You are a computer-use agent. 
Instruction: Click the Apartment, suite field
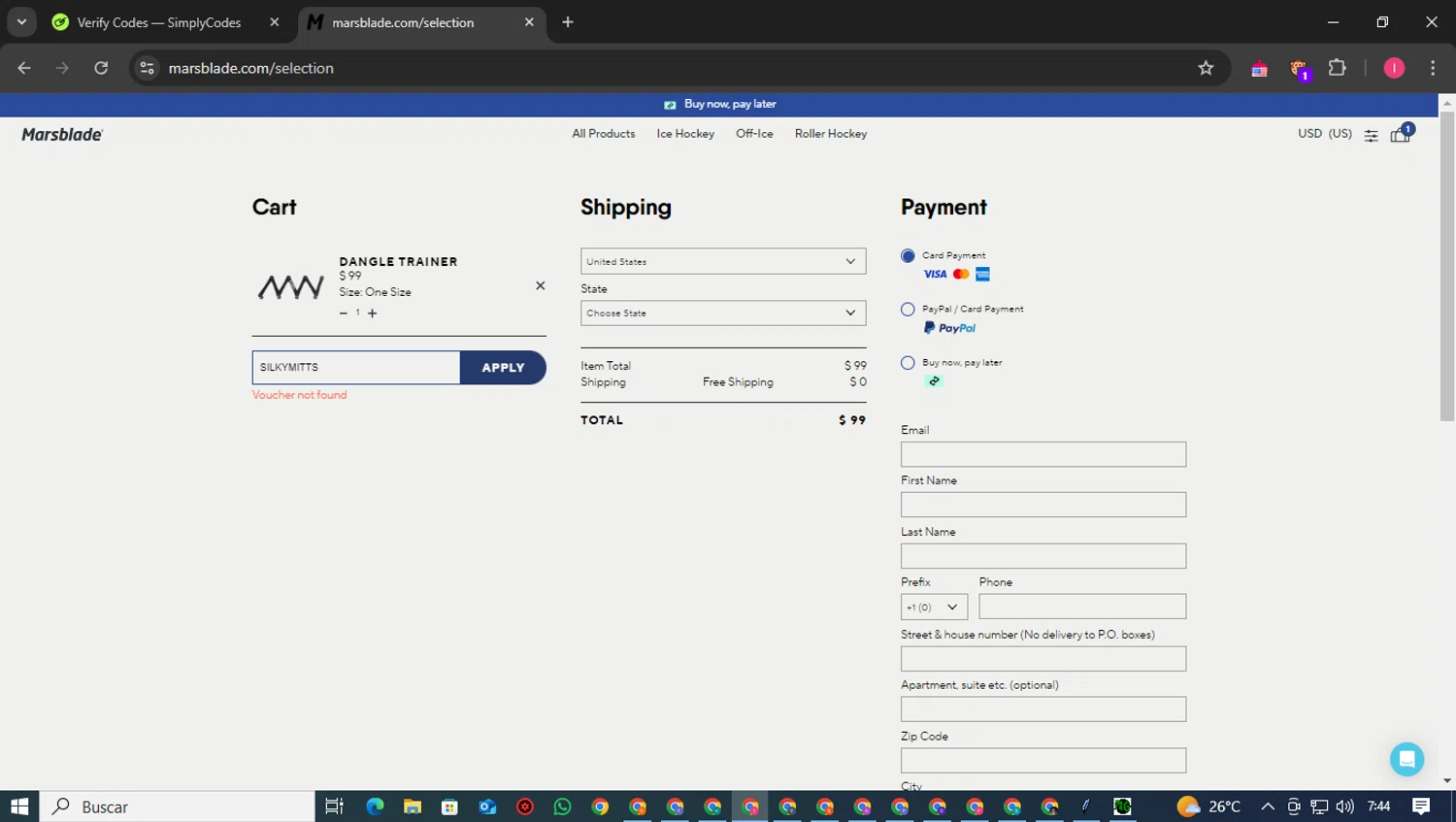[x=1043, y=709]
